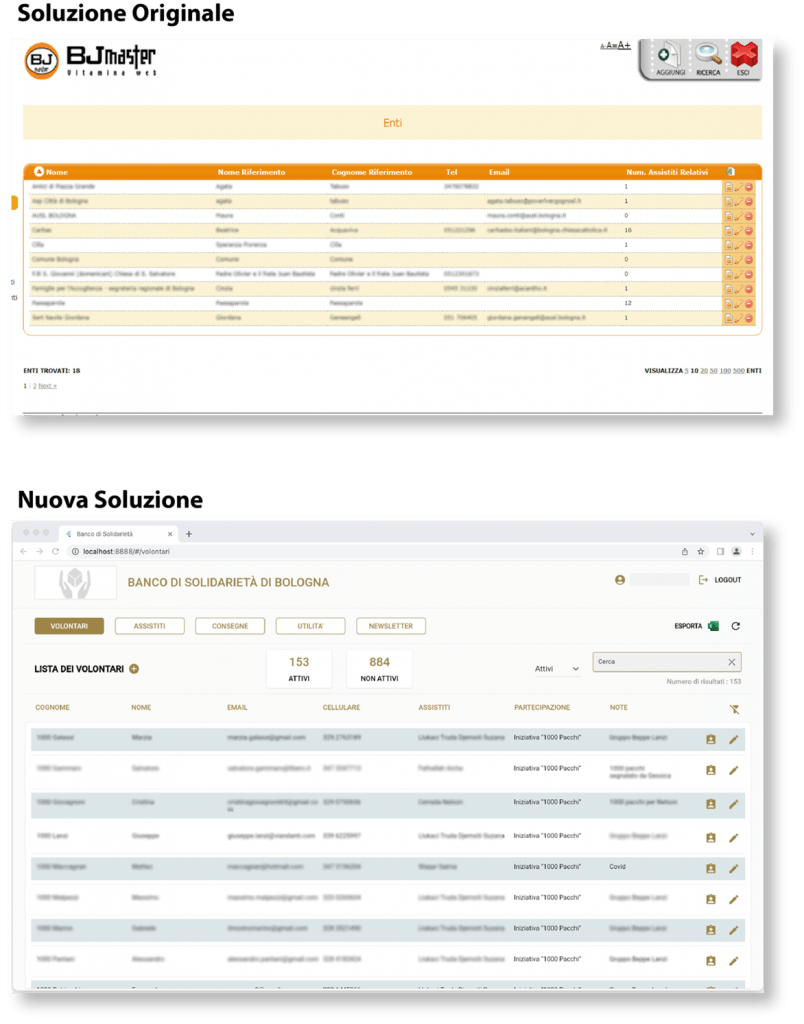Click the sort icon beside the Nome header

click(39, 172)
